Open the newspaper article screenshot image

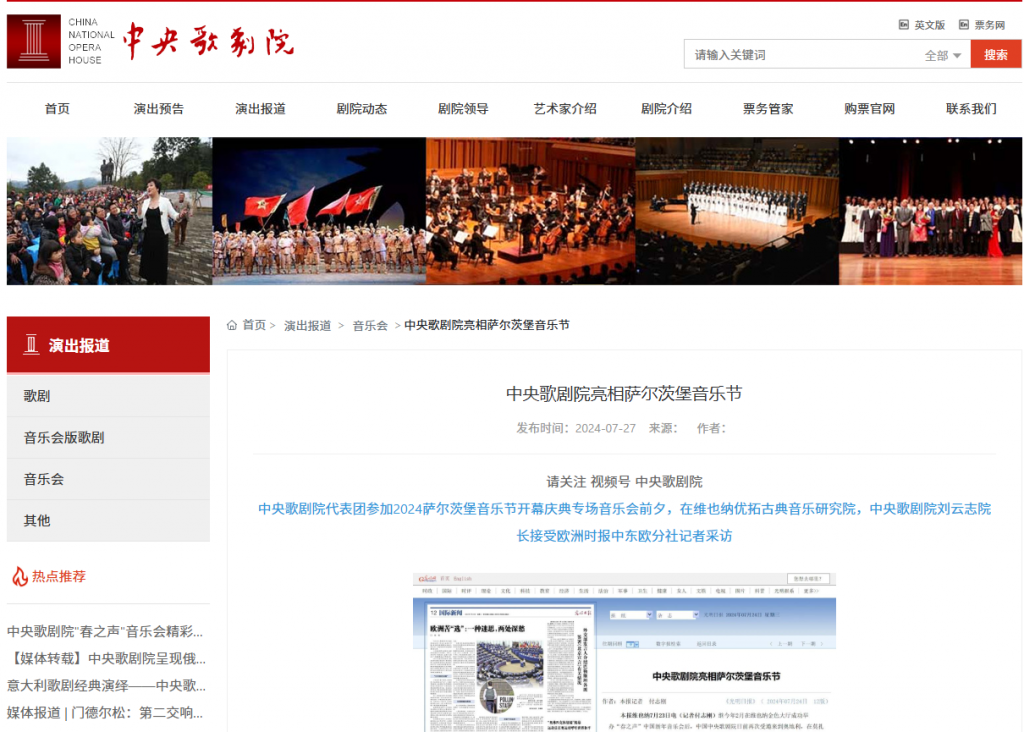pyautogui.click(x=624, y=652)
